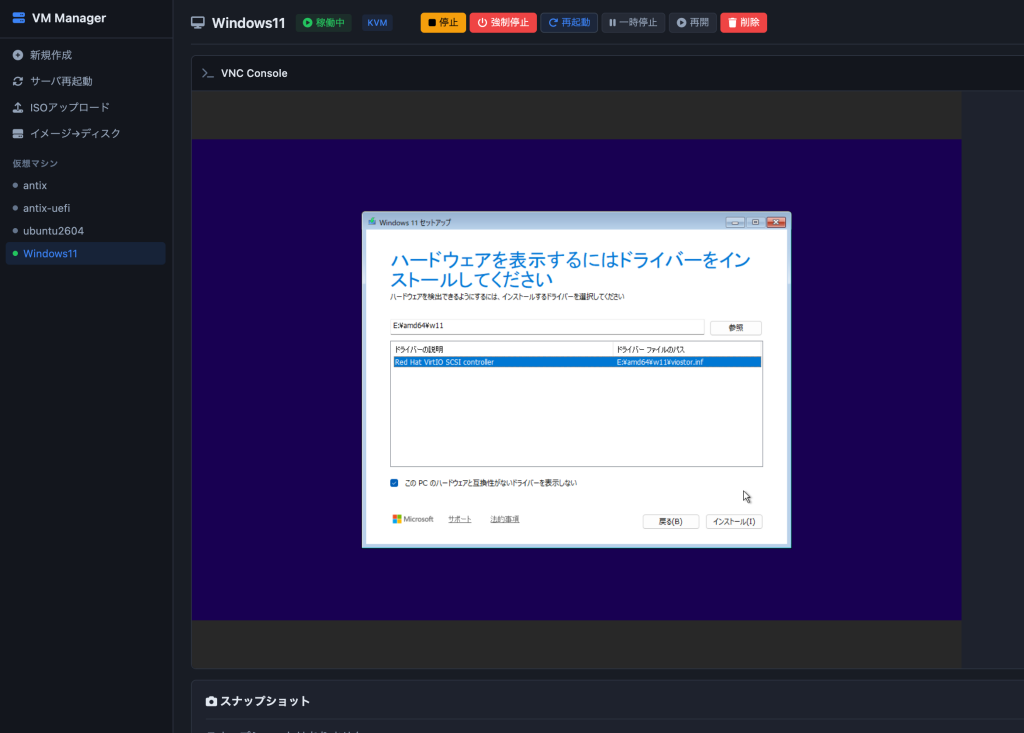This screenshot has height=733, width=1024.
Task: Click 戻る(B) back button
Action: 671,521
